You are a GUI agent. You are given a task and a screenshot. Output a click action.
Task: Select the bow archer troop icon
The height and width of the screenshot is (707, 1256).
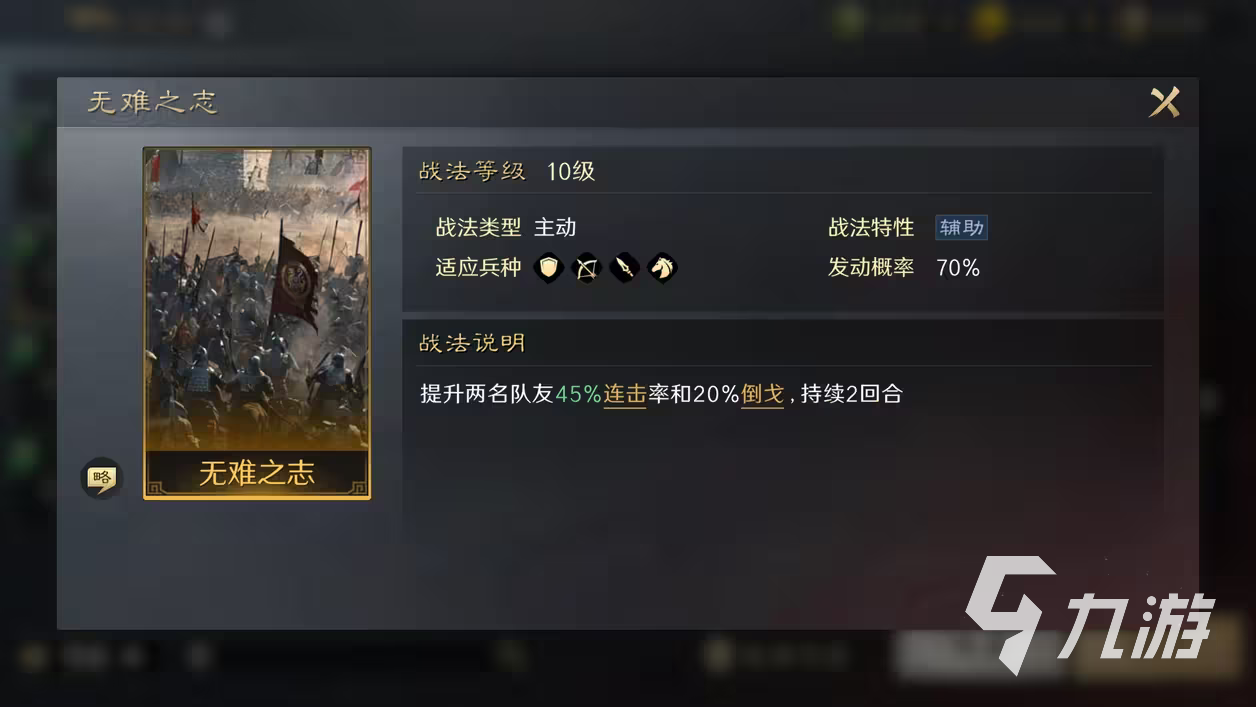(587, 267)
